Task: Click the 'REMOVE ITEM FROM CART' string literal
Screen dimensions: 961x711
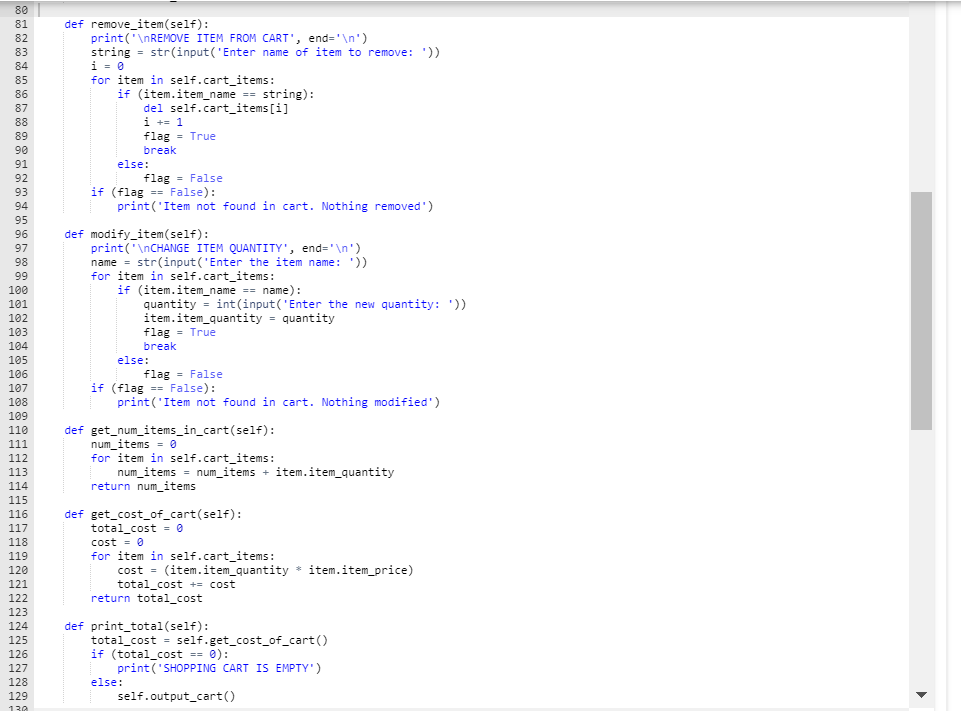Action: 190,38
